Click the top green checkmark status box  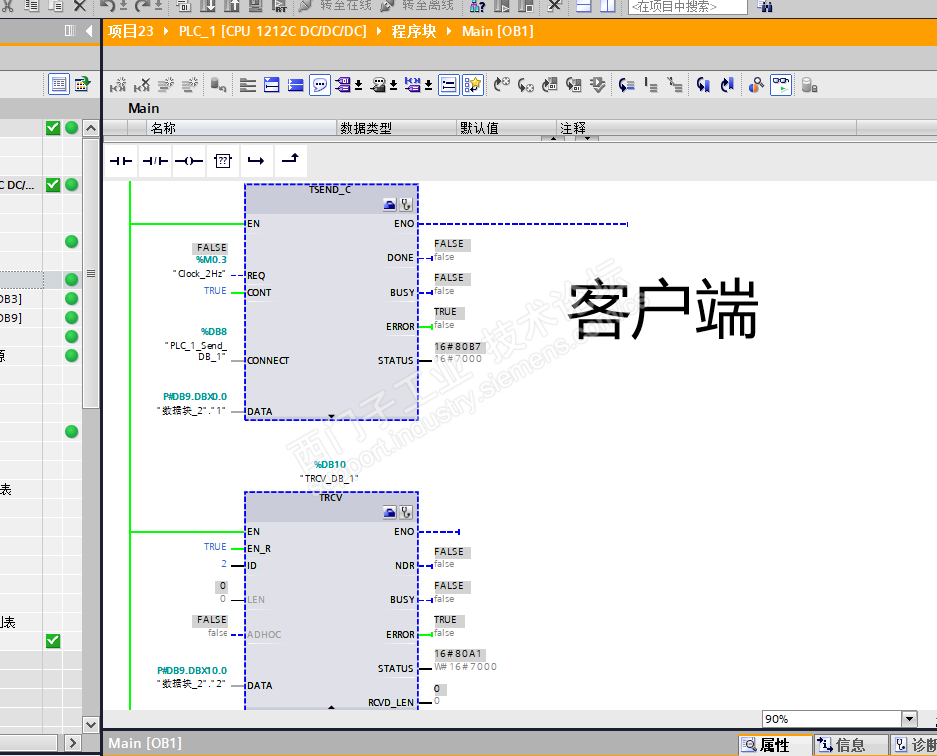[53, 127]
